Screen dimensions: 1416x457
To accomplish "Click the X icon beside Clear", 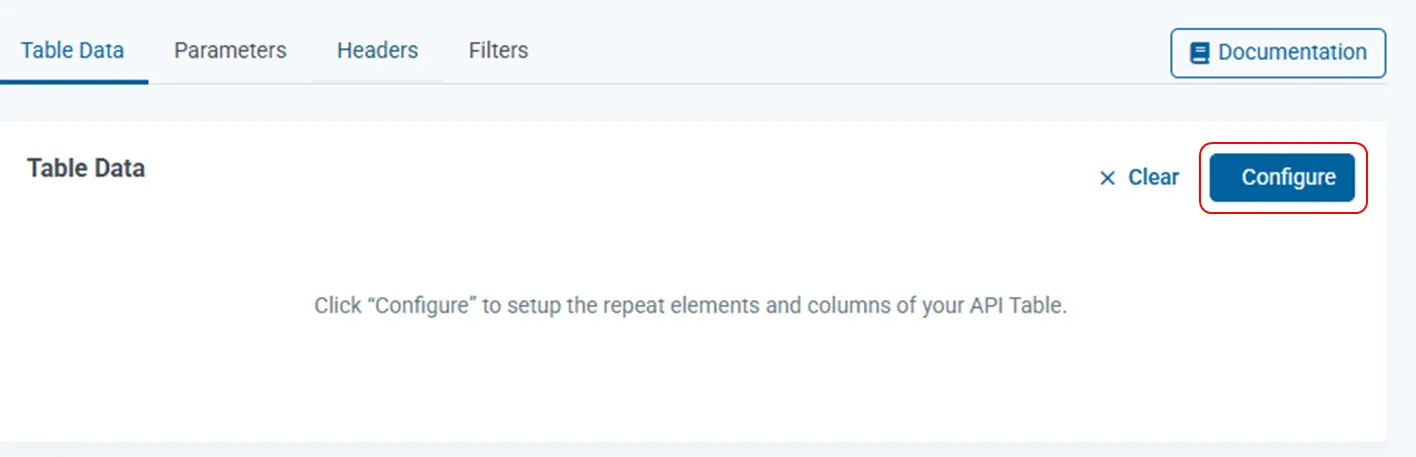I will [1107, 178].
